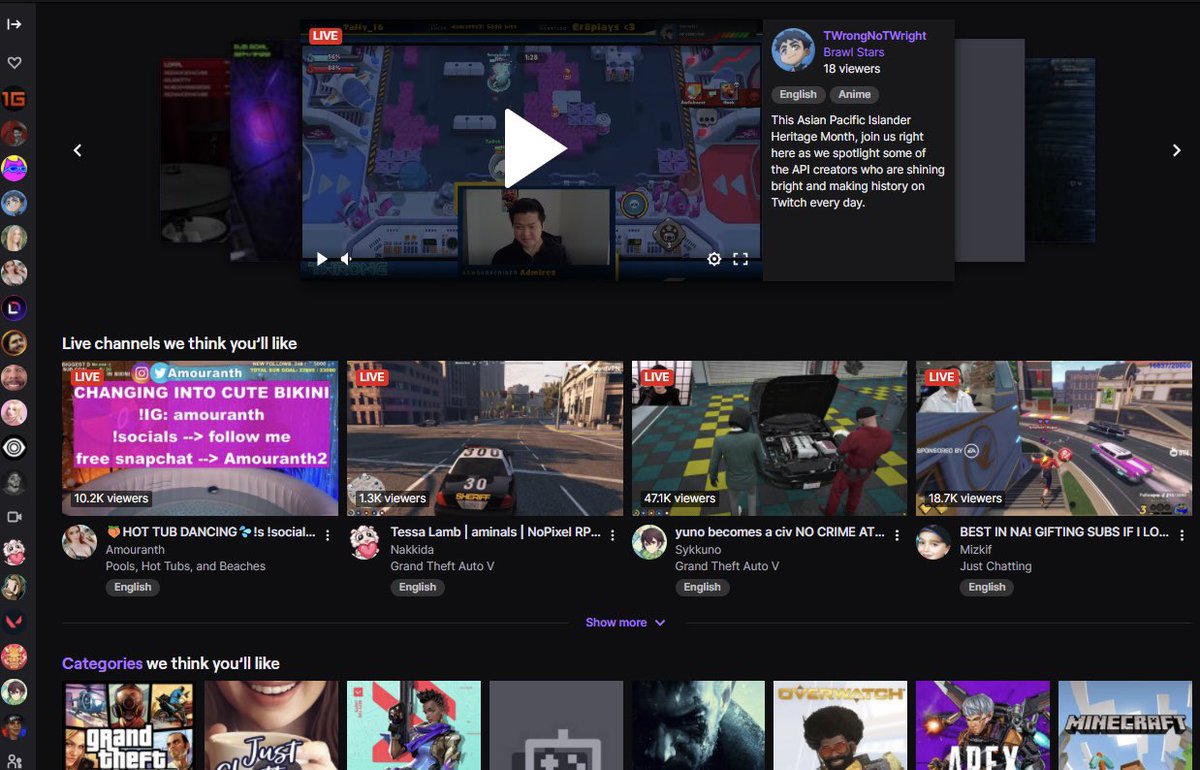
Task: Open the red-gold dragon mask sidebar channel
Action: click(x=14, y=657)
